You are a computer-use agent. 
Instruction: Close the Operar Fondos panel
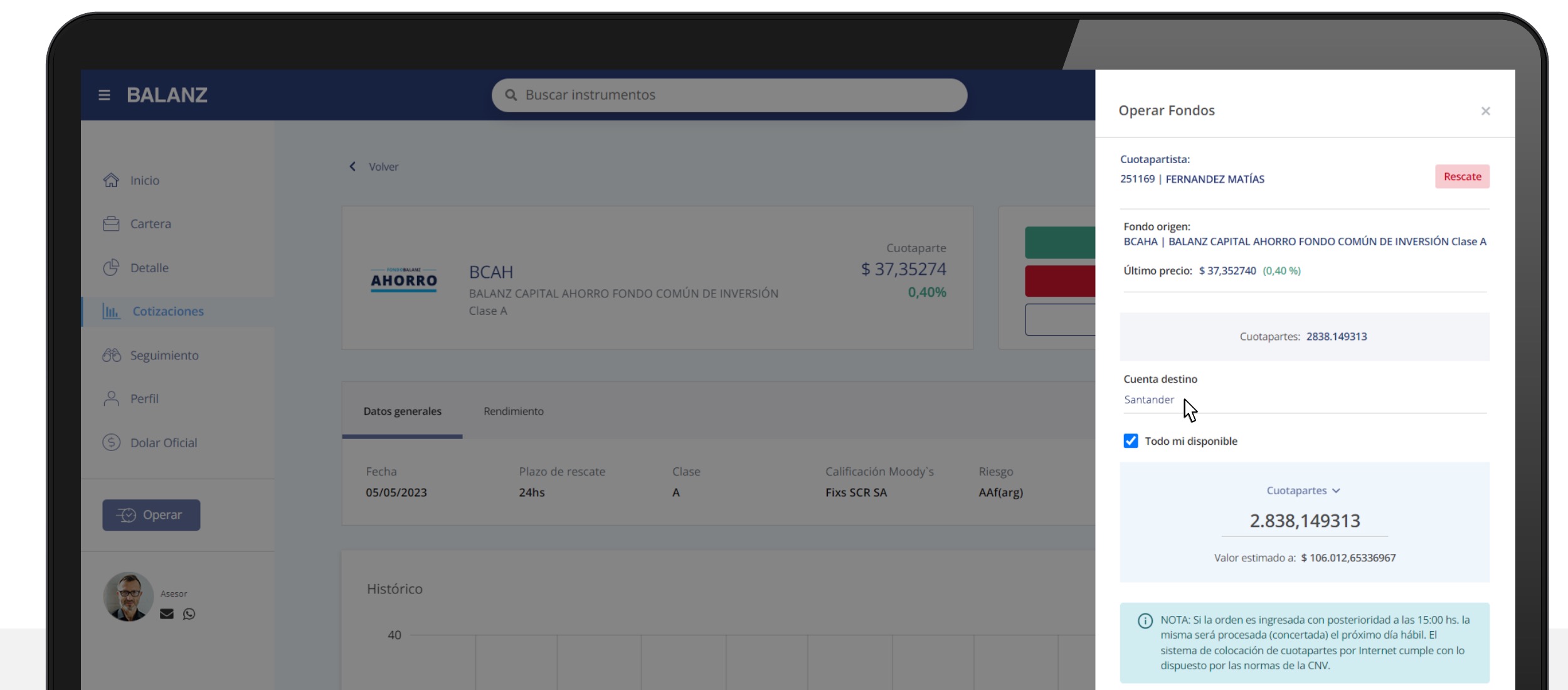click(x=1485, y=111)
